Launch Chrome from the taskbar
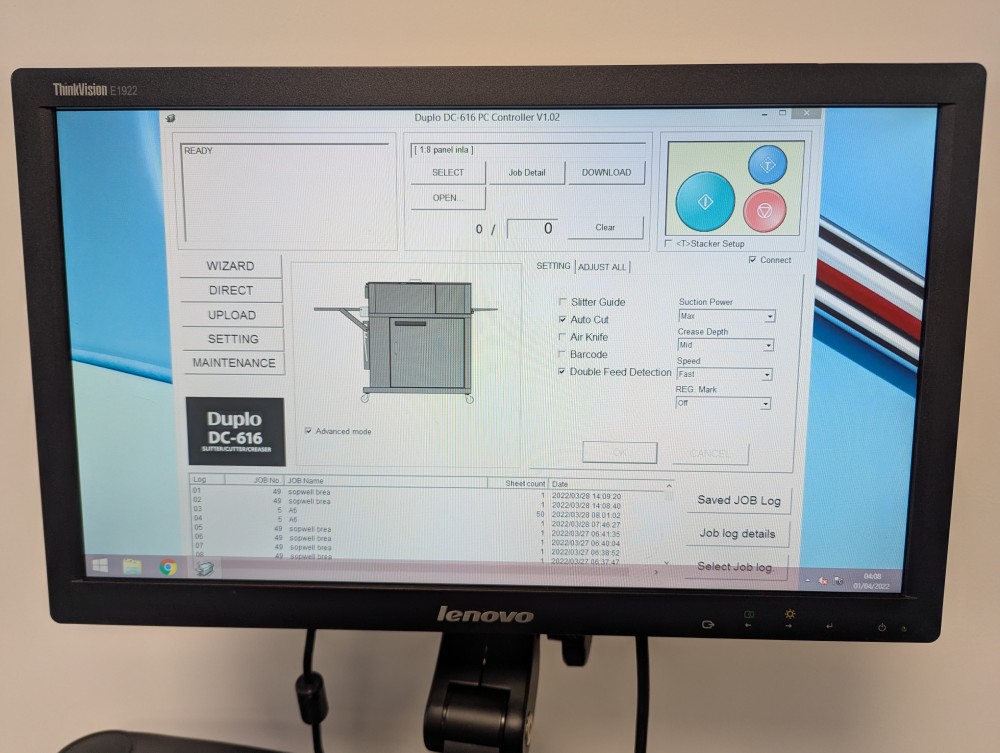 (168, 567)
